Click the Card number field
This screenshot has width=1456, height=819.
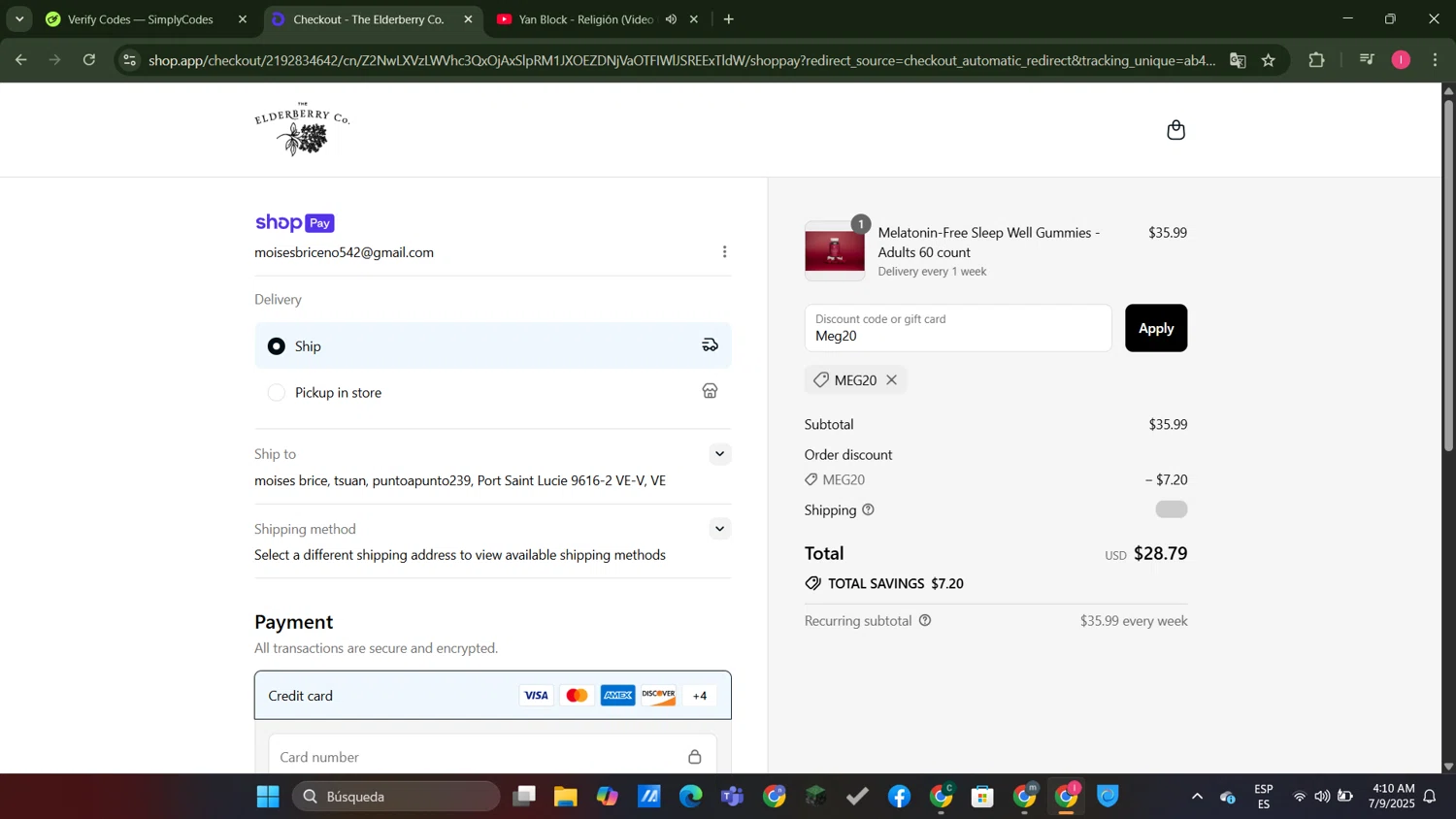click(x=492, y=757)
